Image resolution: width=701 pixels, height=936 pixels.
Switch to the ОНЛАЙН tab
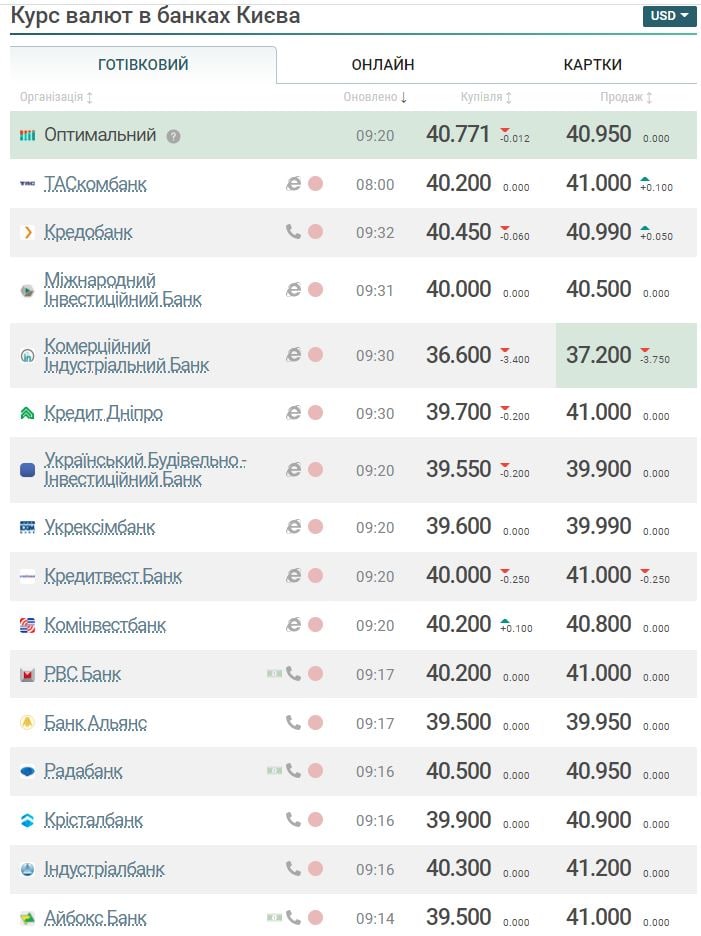click(382, 65)
